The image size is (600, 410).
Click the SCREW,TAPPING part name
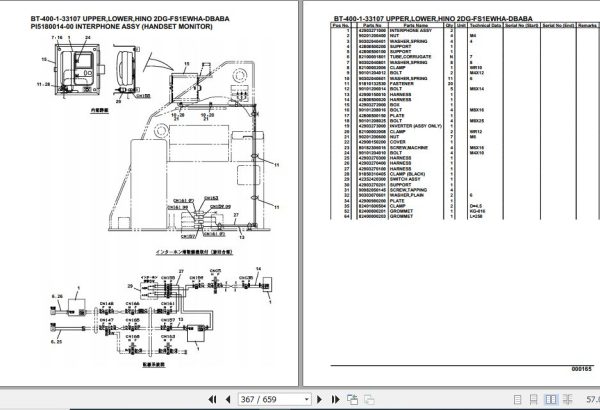tap(408, 190)
